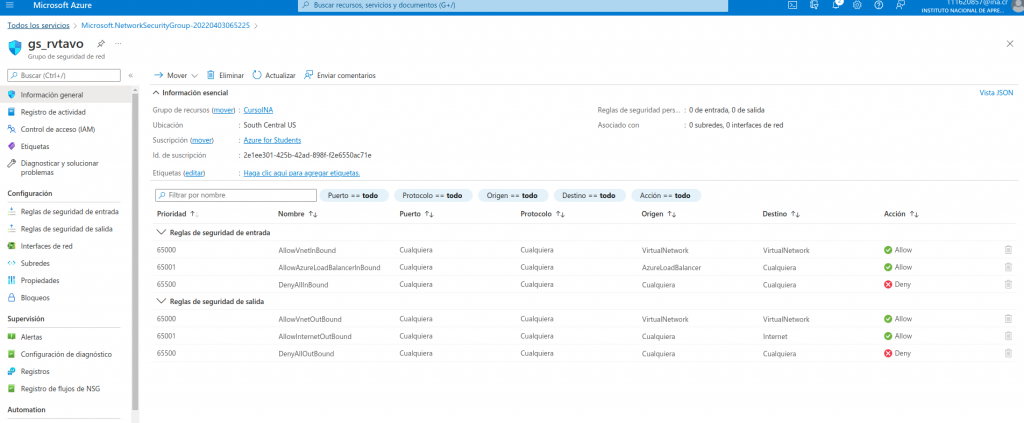Open the Azure portal hamburger menu
Screen dimensions: 1024x423
click(9, 5)
